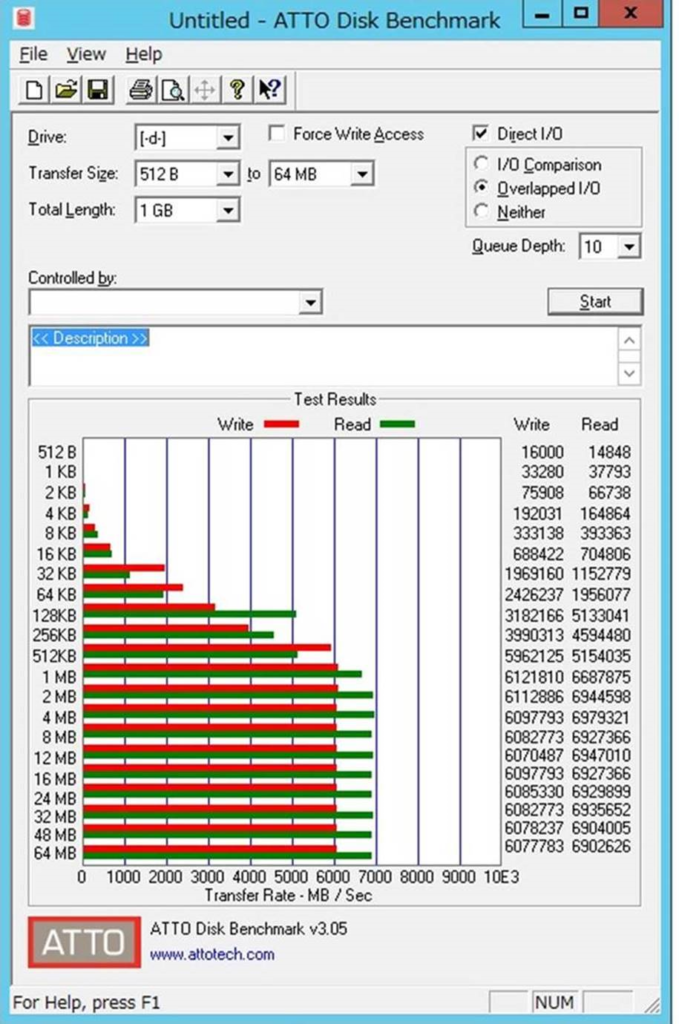Click the Start button
Screen dimensions: 679x1024
tap(595, 302)
